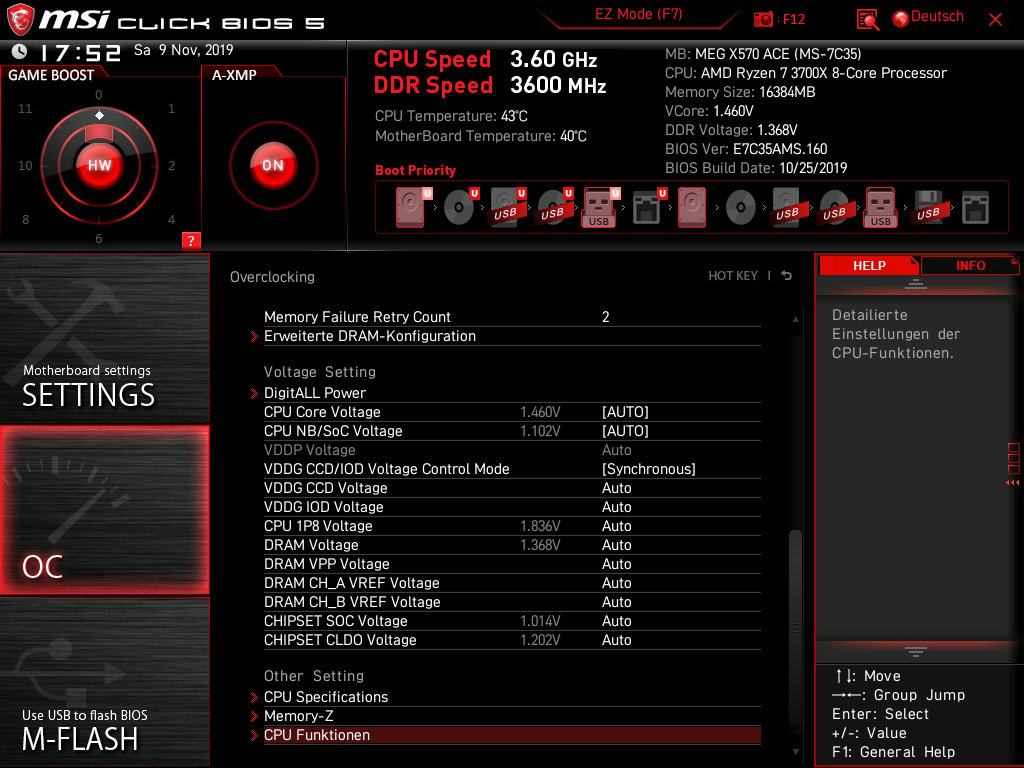Open the CPU Funktionen submenu

pos(512,735)
